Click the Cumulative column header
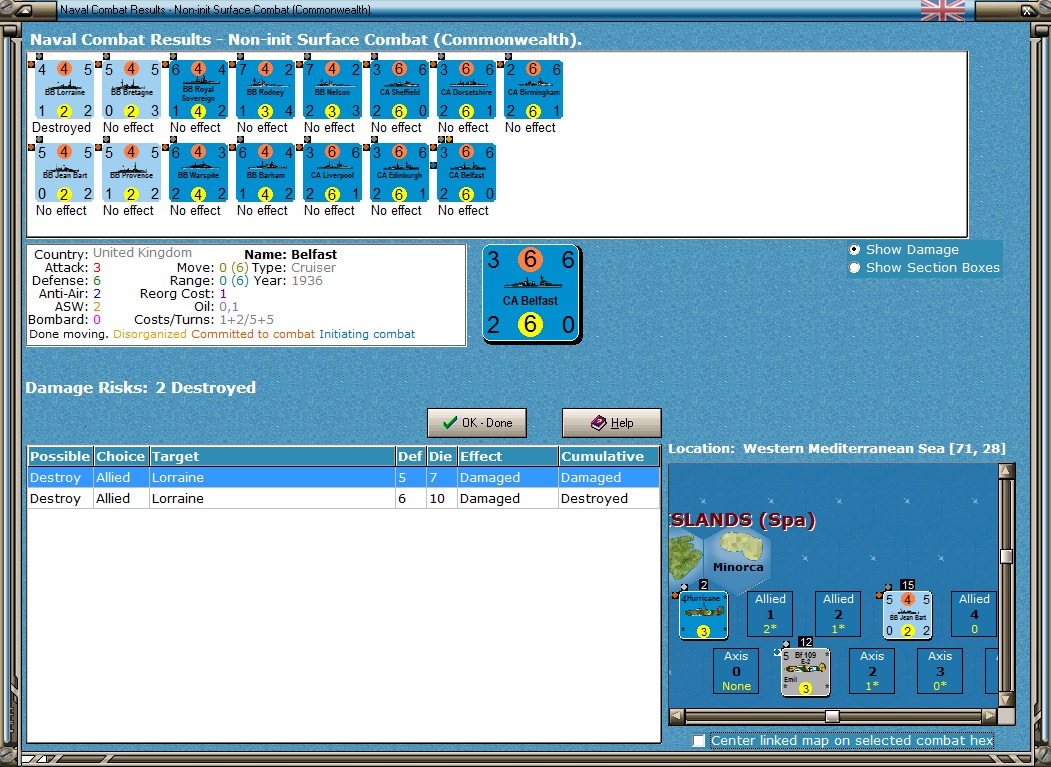Screen dimensions: 1051x767 pyautogui.click(x=609, y=457)
